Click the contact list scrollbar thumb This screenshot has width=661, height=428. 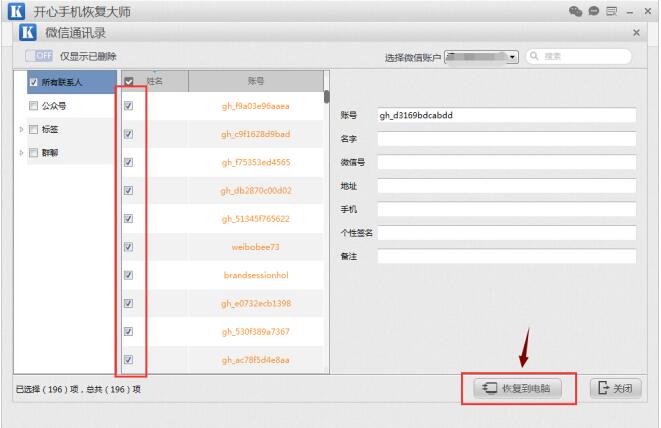point(326,97)
